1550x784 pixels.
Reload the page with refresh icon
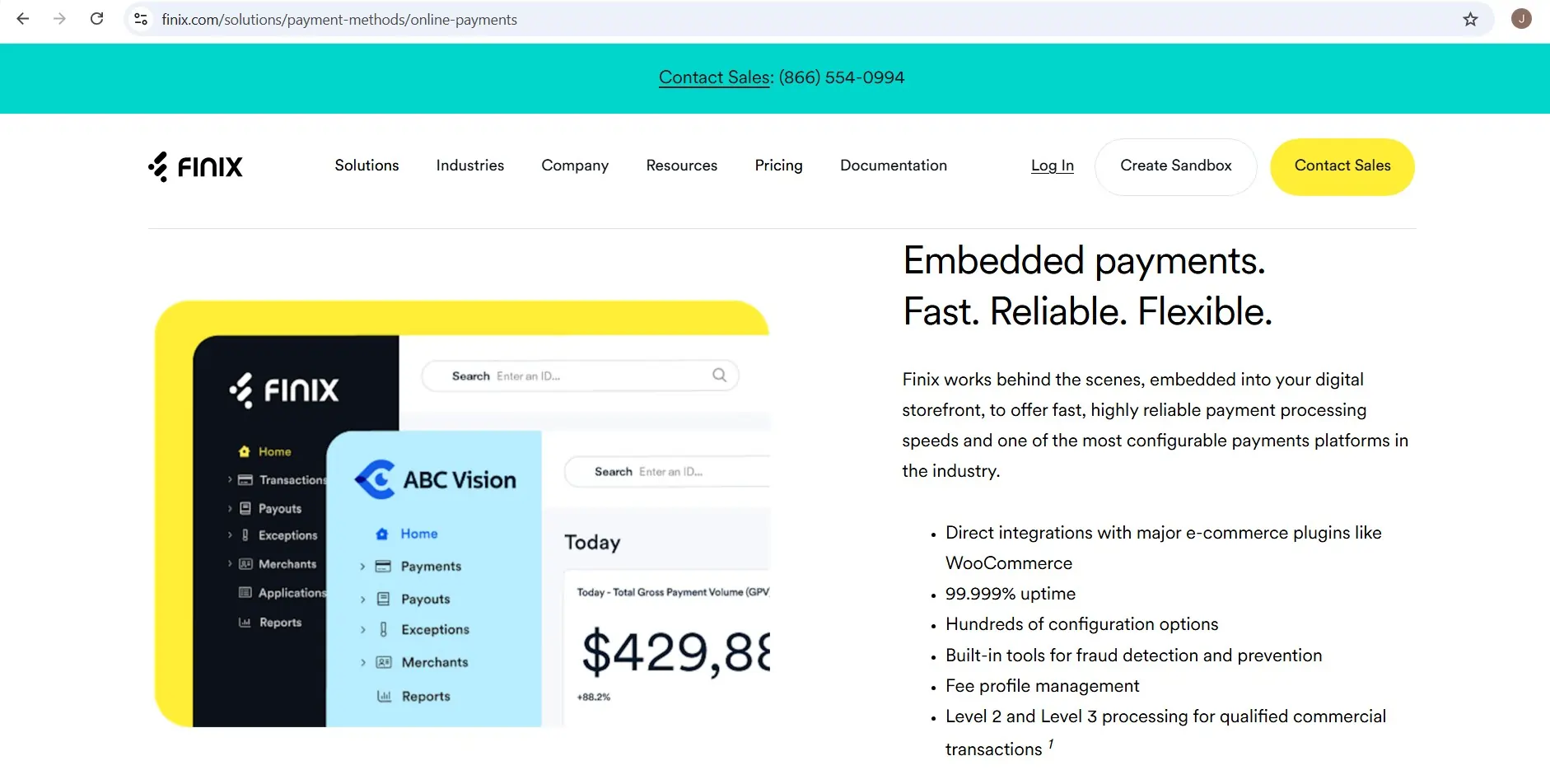pos(96,19)
